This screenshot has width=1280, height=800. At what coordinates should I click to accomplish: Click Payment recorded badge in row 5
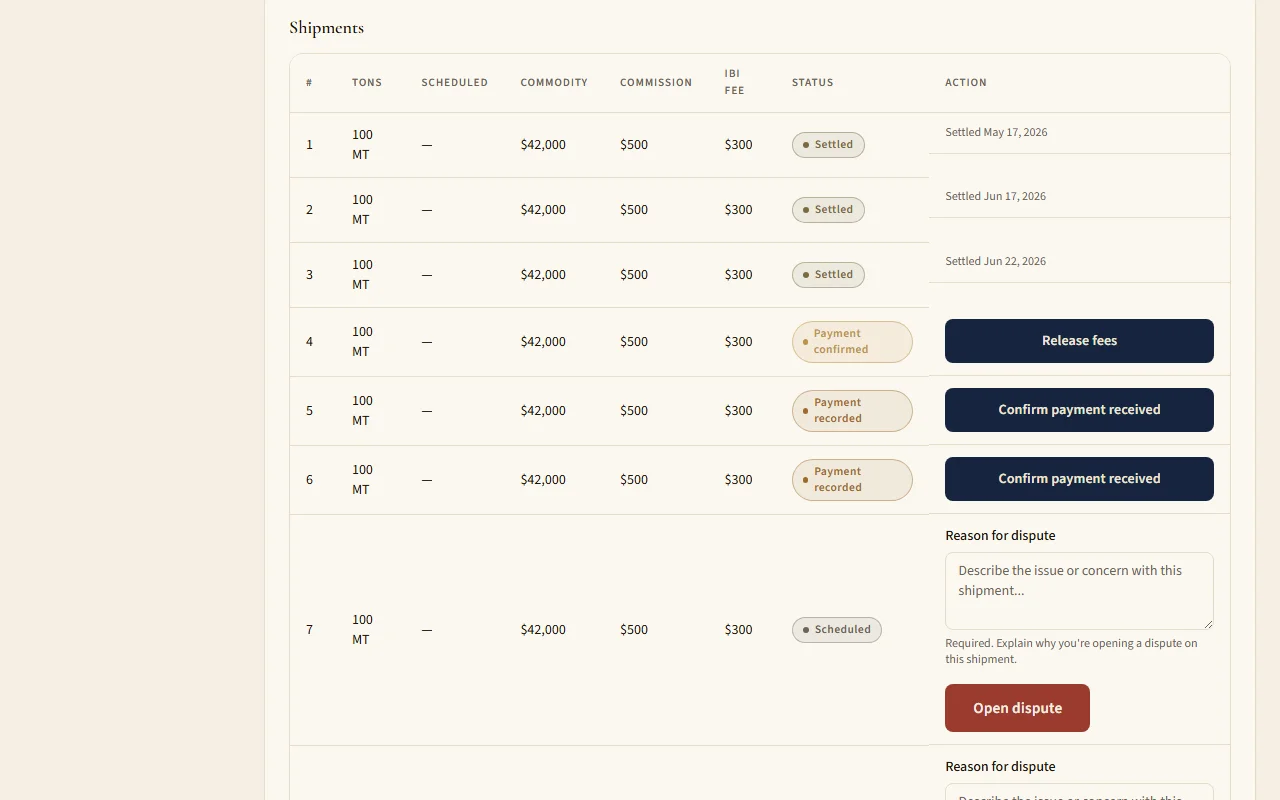pyautogui.click(x=852, y=411)
